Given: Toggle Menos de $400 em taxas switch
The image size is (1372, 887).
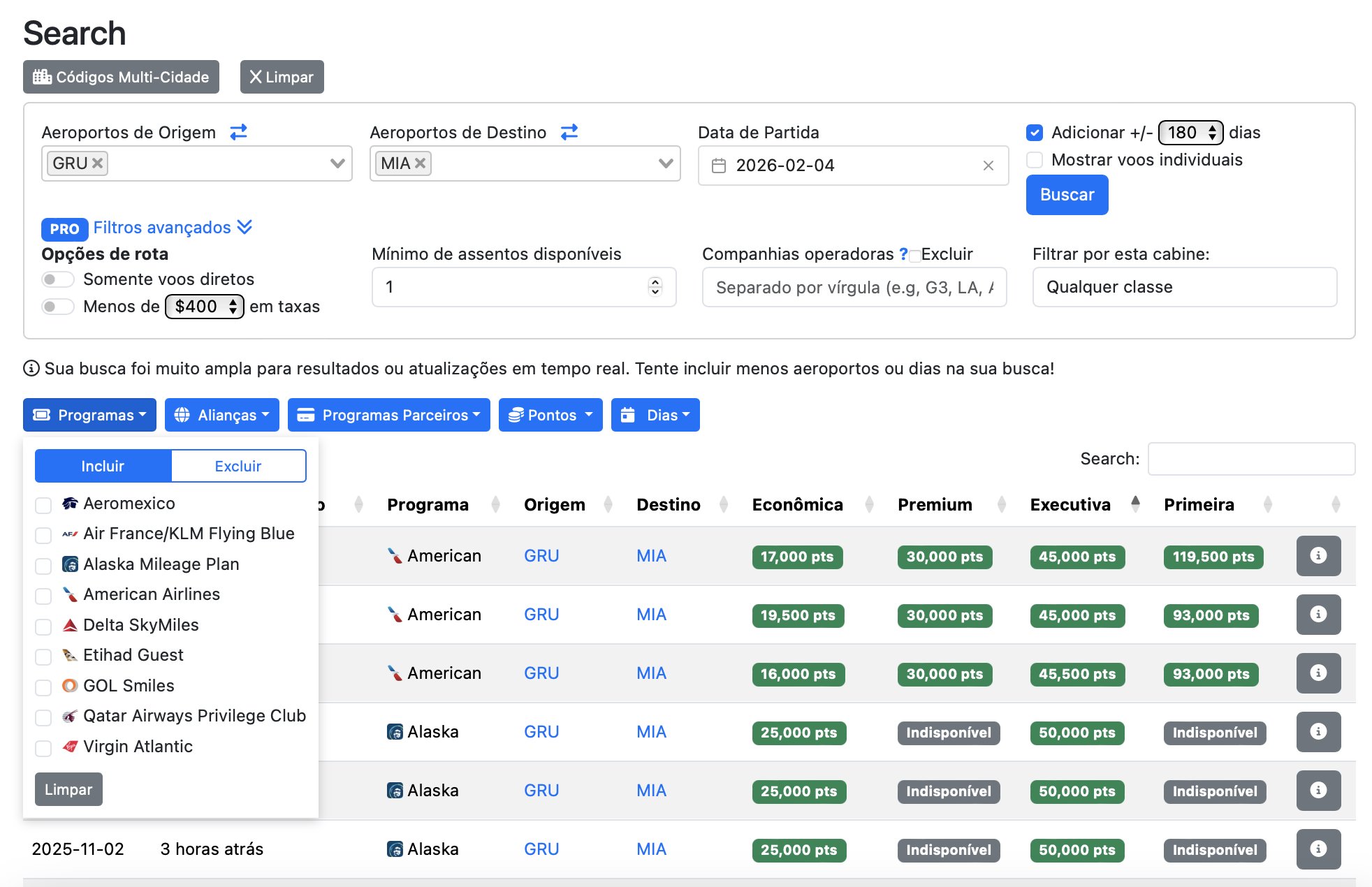Looking at the screenshot, I should [x=58, y=307].
